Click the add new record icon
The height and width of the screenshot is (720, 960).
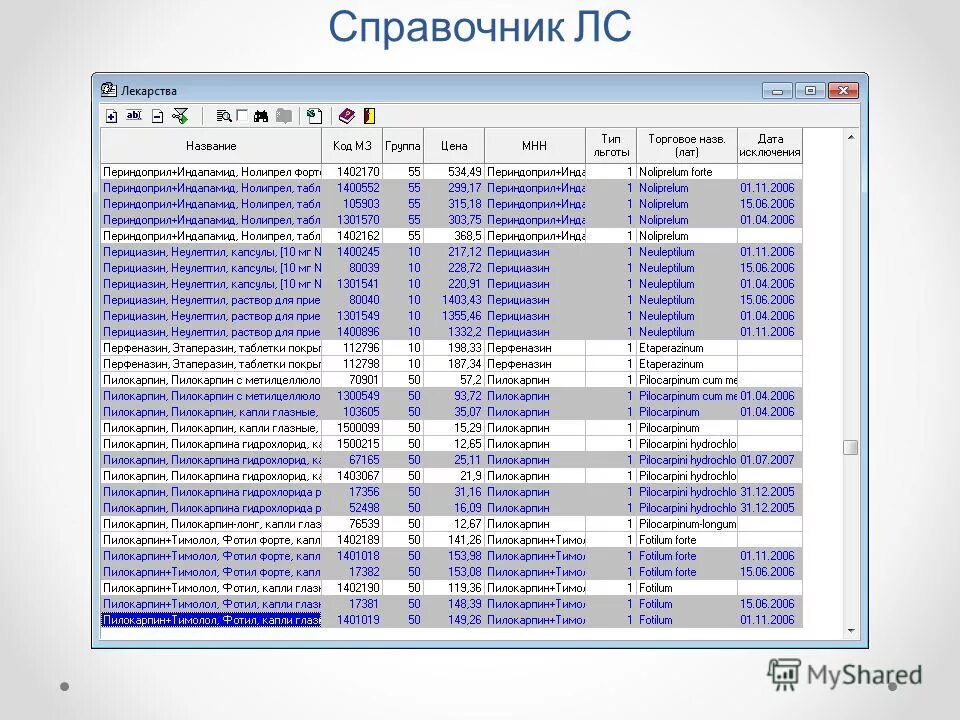111,115
